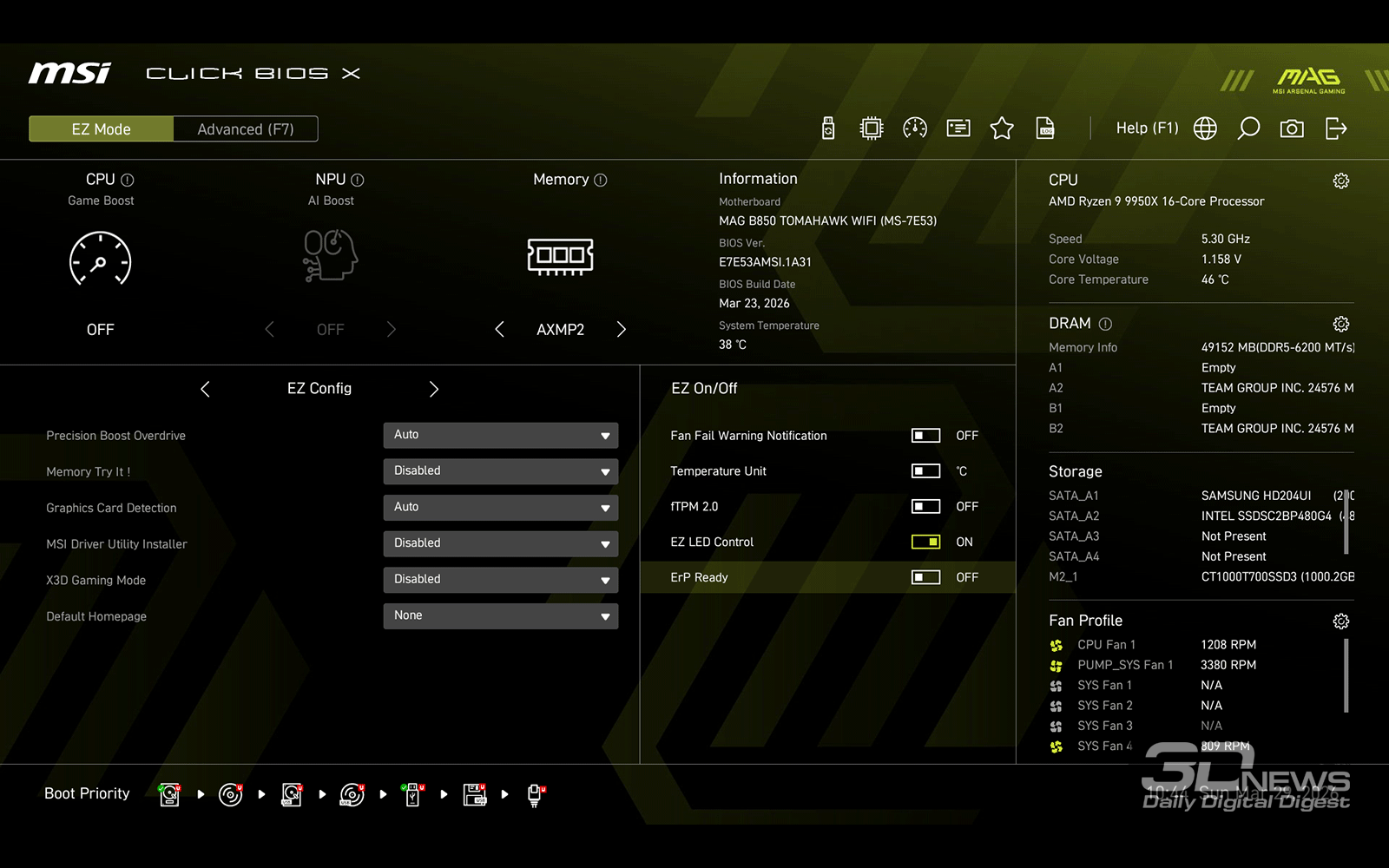The height and width of the screenshot is (868, 1389).
Task: Click the favorites star icon
Action: (1002, 128)
